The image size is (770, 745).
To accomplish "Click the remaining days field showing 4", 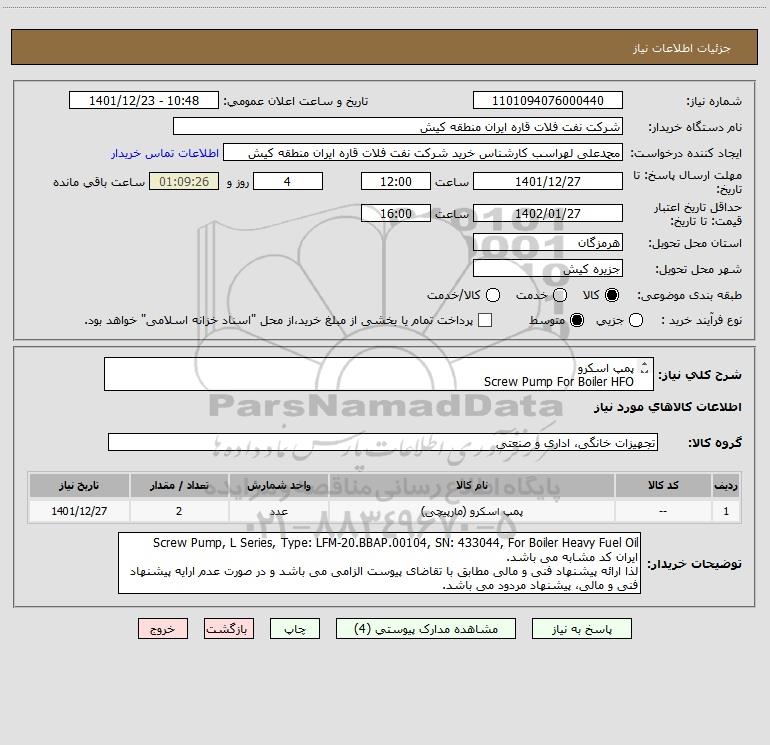I will pyautogui.click(x=288, y=182).
